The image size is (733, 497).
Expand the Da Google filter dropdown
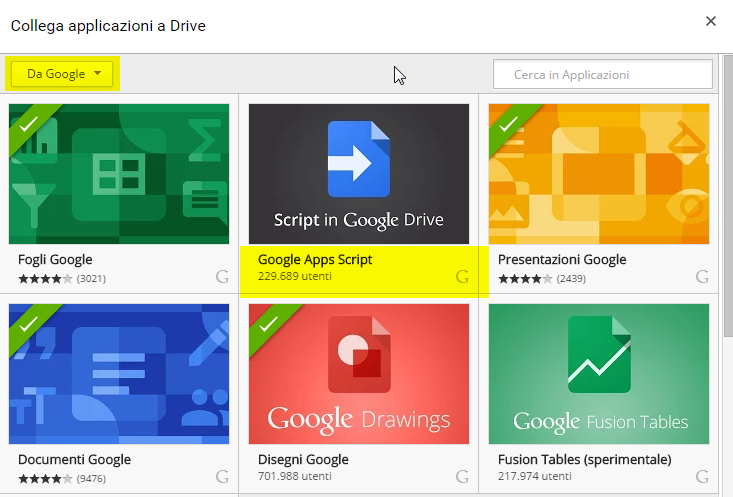pyautogui.click(x=62, y=74)
